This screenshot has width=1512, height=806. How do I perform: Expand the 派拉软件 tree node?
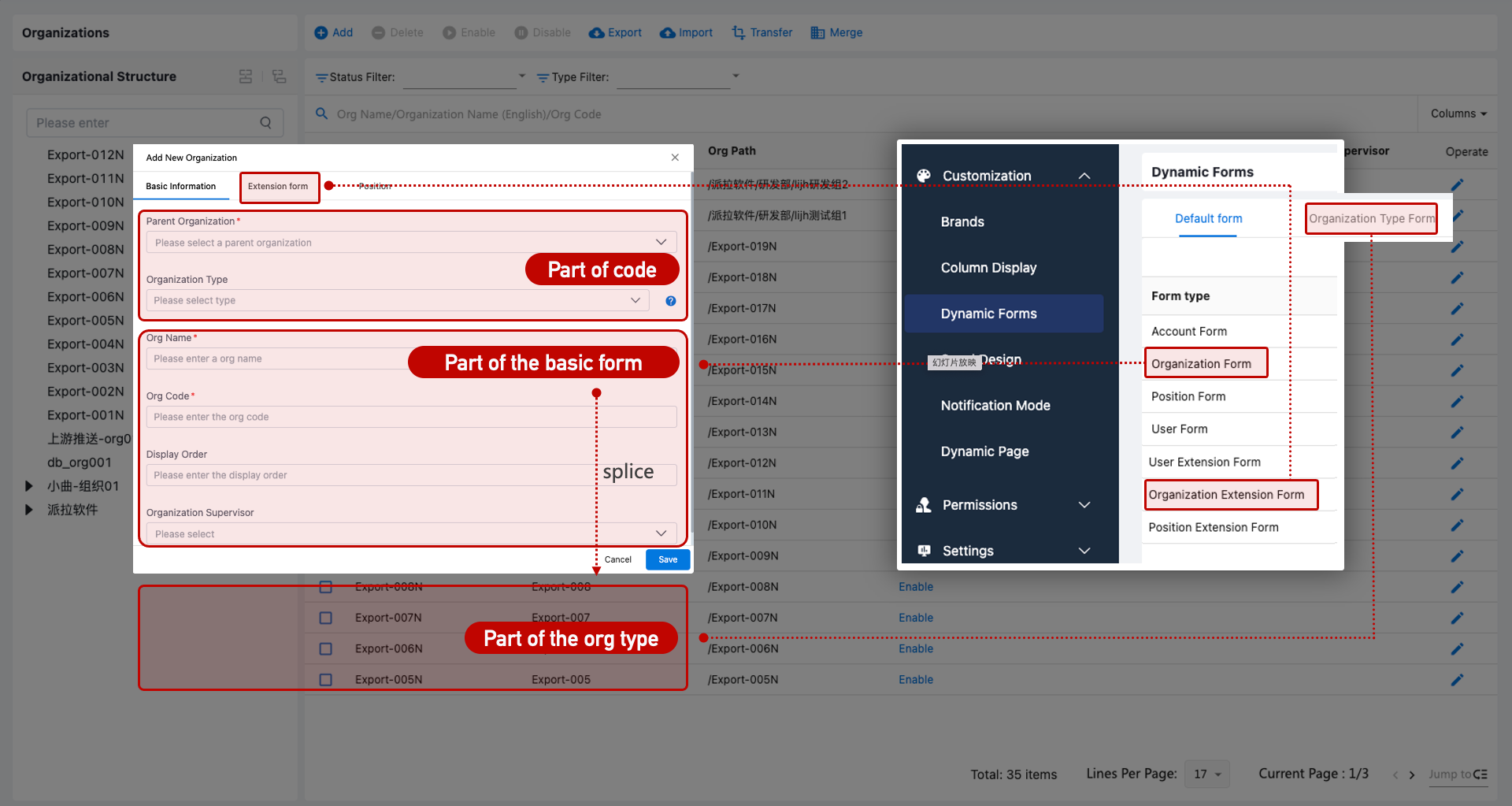click(x=30, y=510)
